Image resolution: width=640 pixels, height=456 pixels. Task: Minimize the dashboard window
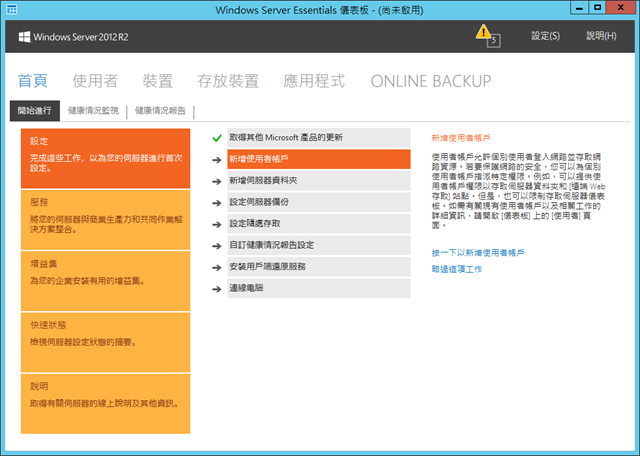pyautogui.click(x=580, y=8)
